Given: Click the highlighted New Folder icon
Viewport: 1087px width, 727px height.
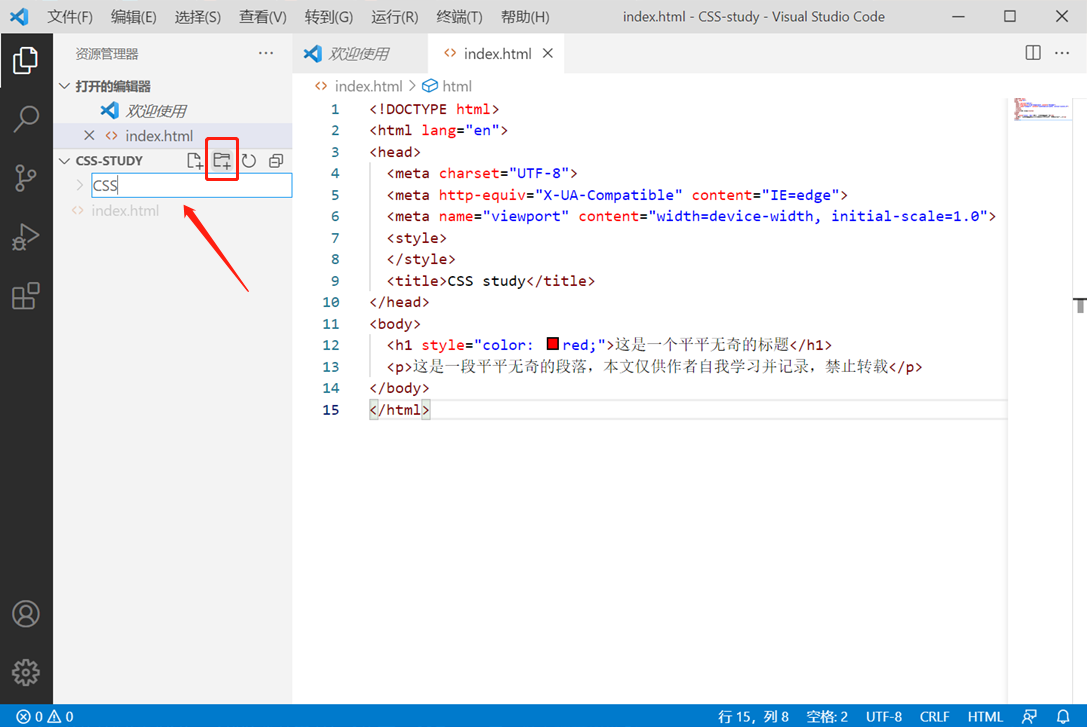Looking at the screenshot, I should tap(222, 160).
